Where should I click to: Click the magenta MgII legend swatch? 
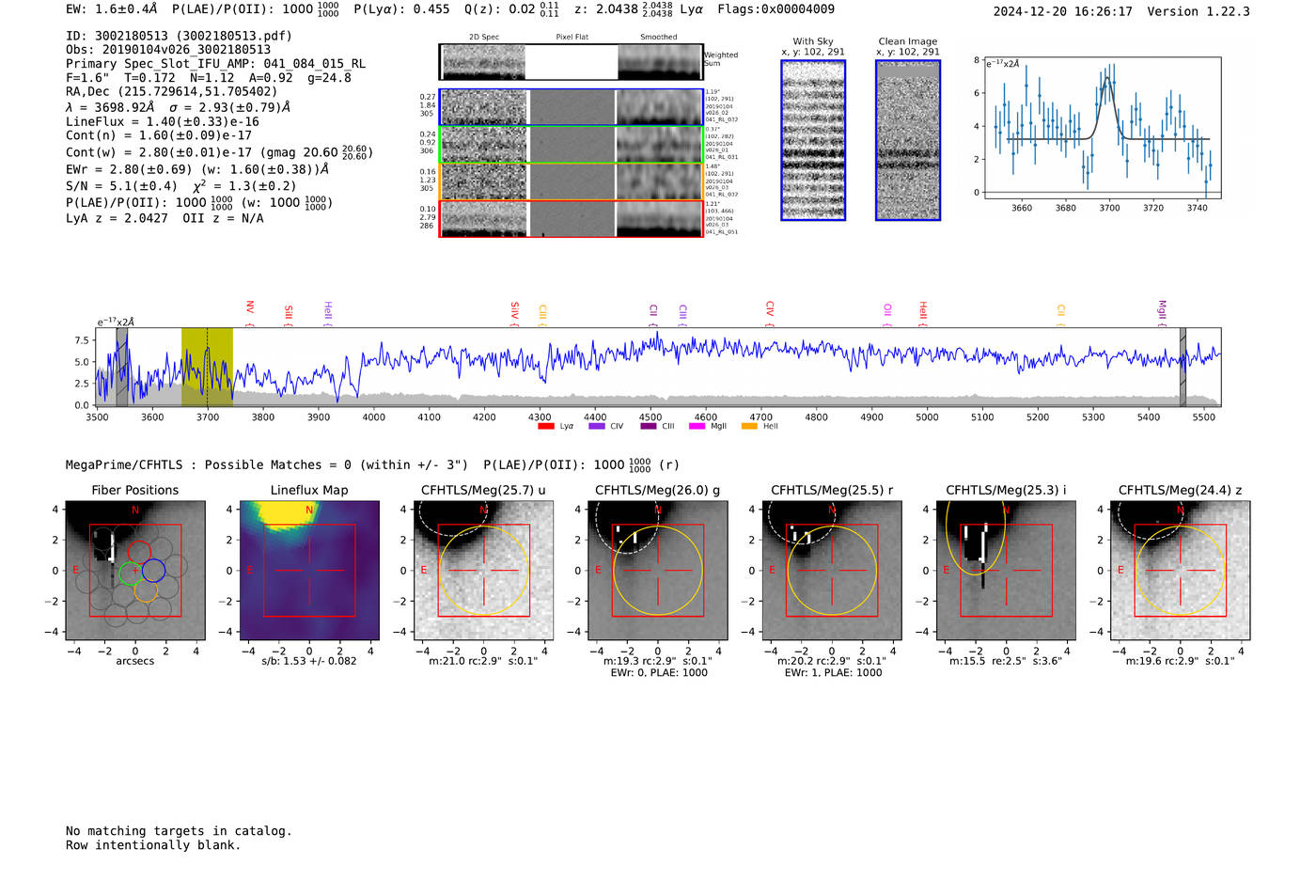pos(697,426)
